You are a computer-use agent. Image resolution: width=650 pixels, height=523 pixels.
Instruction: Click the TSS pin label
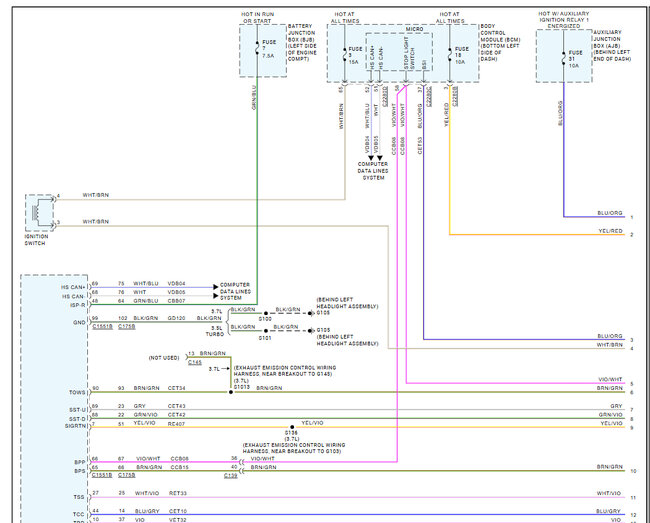pyautogui.click(x=79, y=497)
